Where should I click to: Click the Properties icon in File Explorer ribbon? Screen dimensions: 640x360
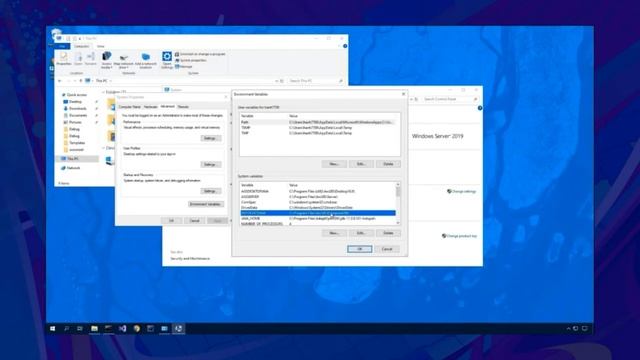pyautogui.click(x=64, y=58)
